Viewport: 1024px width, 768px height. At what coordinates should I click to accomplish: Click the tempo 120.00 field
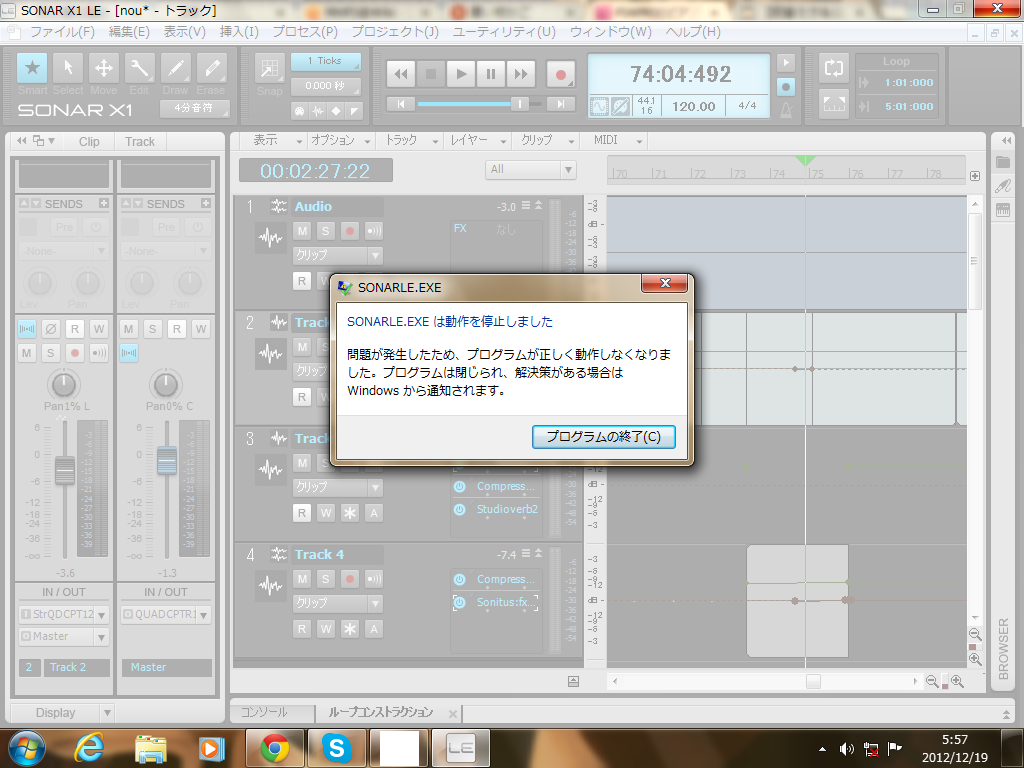click(694, 106)
